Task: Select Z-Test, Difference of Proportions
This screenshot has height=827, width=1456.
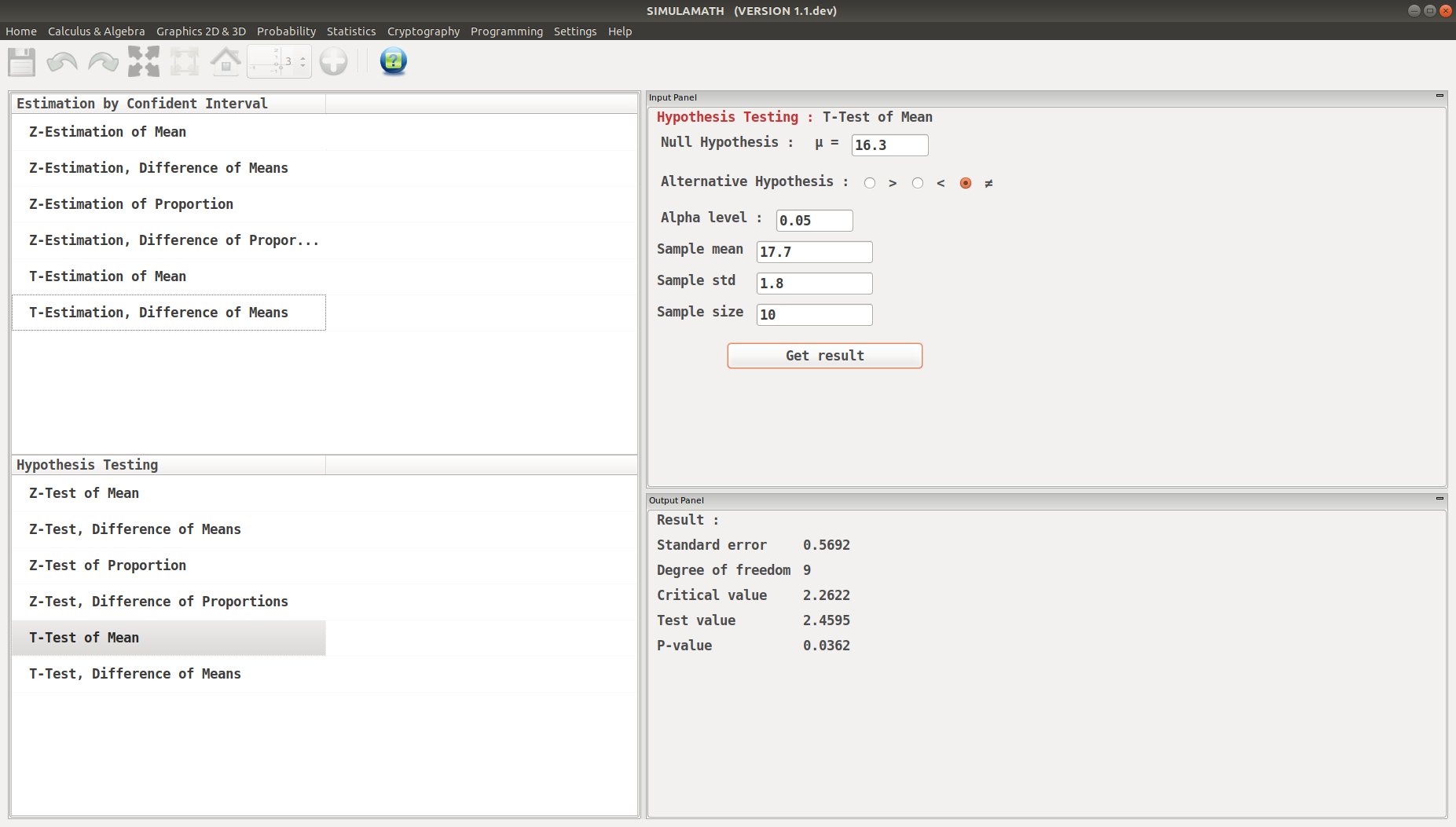Action: 169,602
